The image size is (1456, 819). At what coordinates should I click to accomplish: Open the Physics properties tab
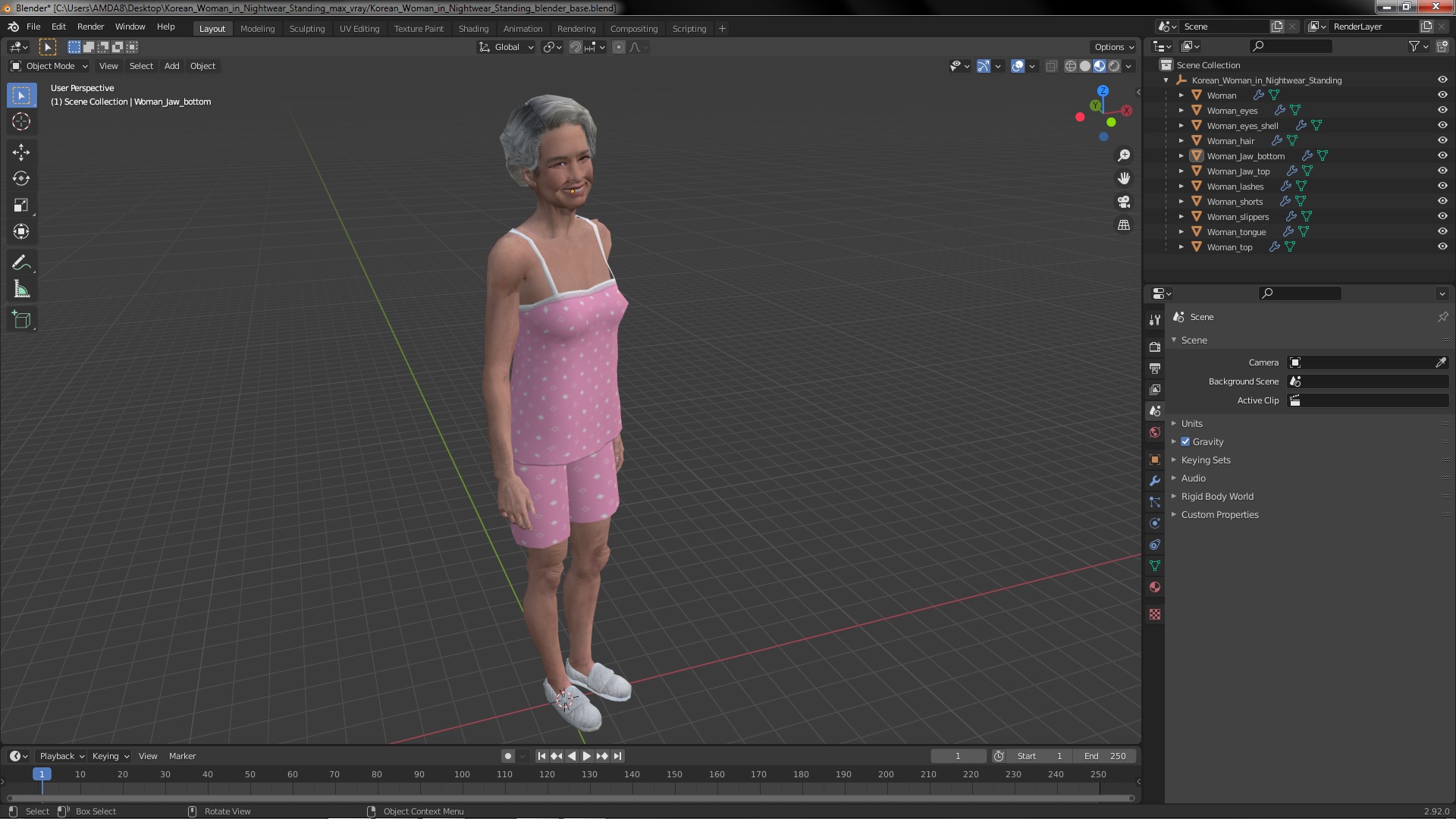1155,523
